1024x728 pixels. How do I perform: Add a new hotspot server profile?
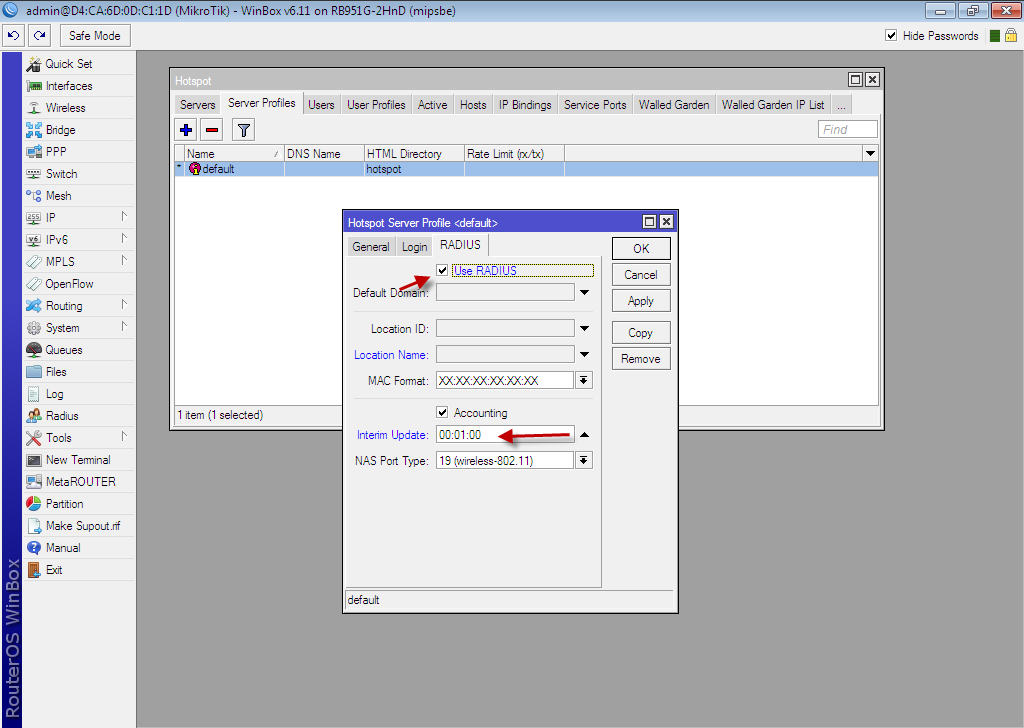[186, 130]
